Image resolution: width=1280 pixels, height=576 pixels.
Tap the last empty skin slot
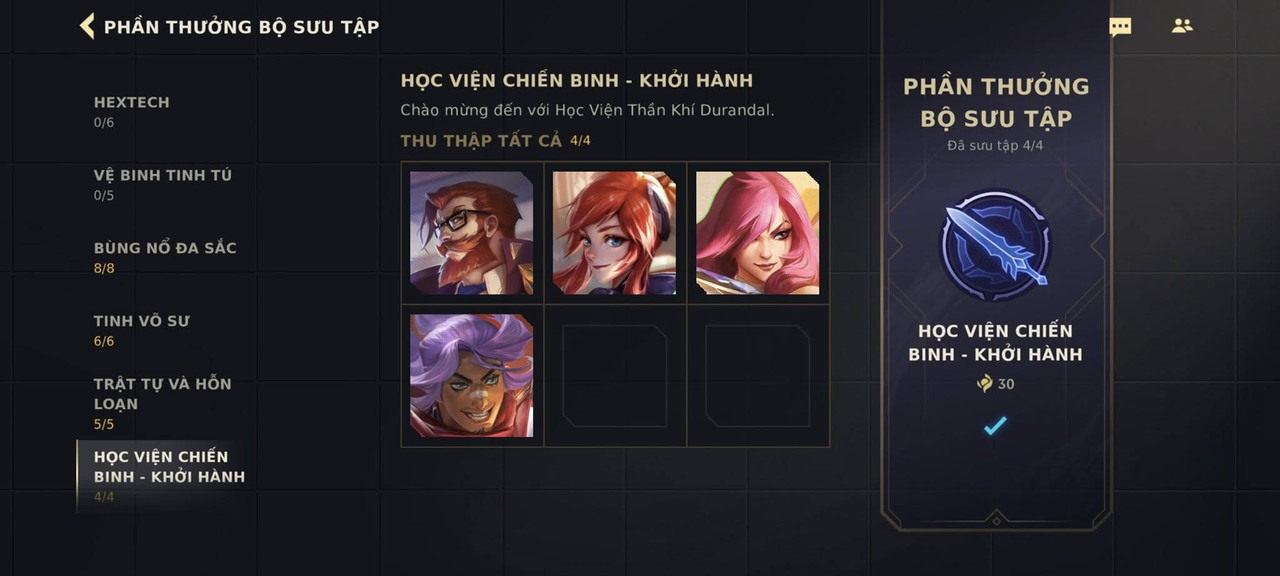757,376
